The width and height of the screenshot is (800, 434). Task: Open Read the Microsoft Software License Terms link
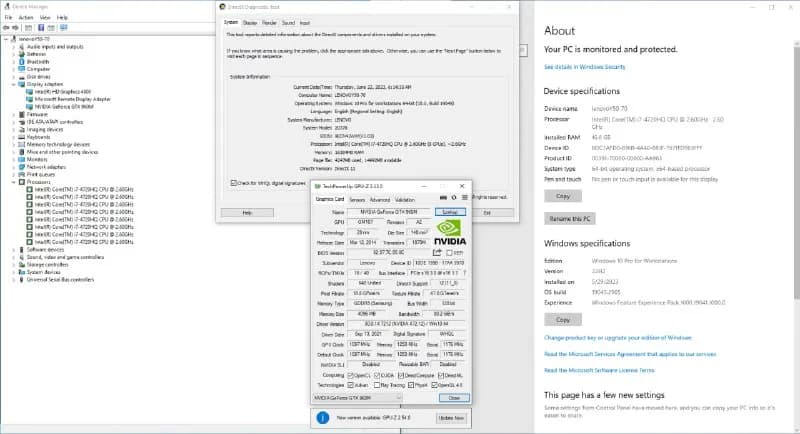coord(599,370)
